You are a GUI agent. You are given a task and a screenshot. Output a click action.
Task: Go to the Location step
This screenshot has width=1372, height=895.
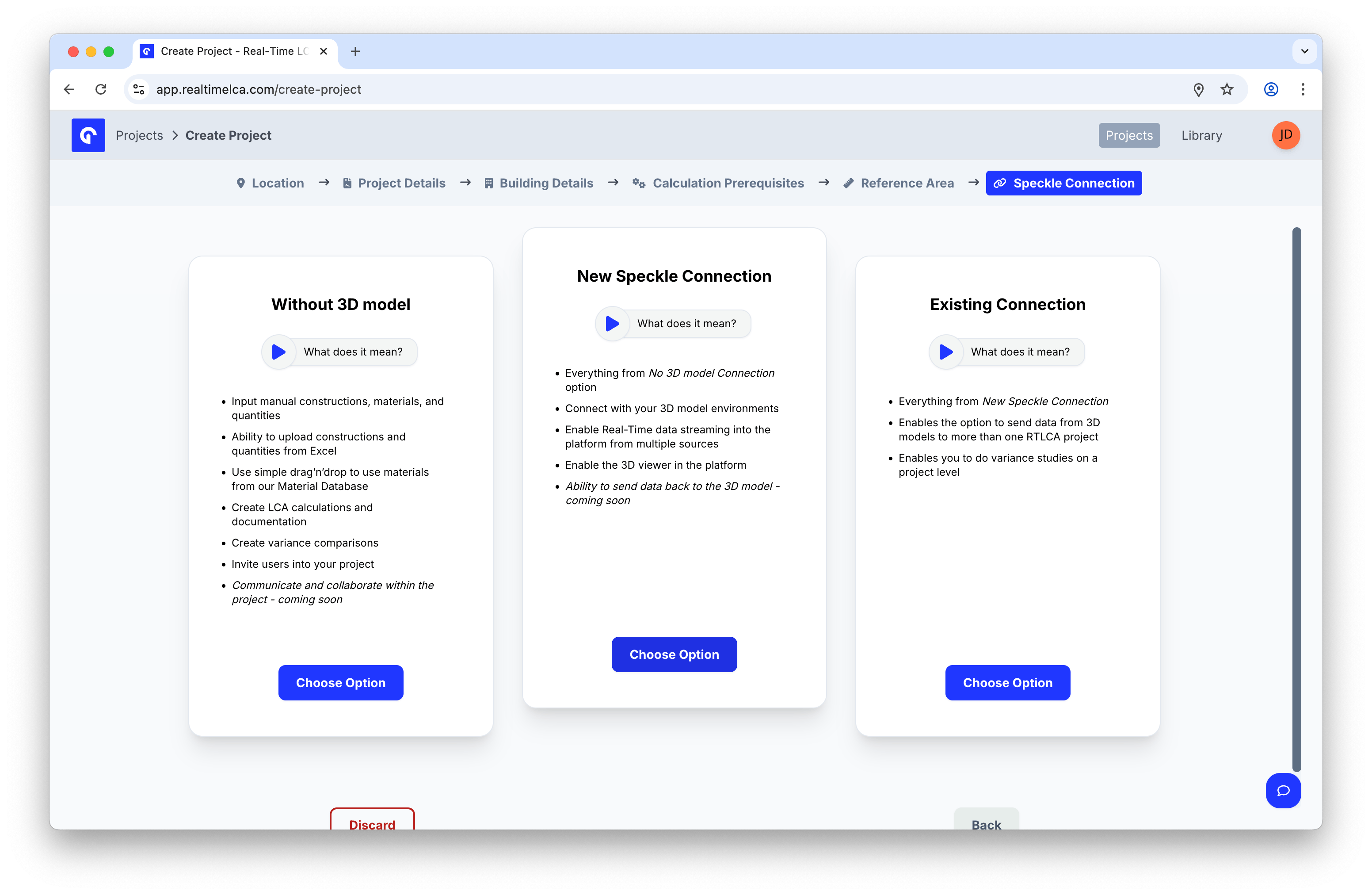tap(270, 183)
